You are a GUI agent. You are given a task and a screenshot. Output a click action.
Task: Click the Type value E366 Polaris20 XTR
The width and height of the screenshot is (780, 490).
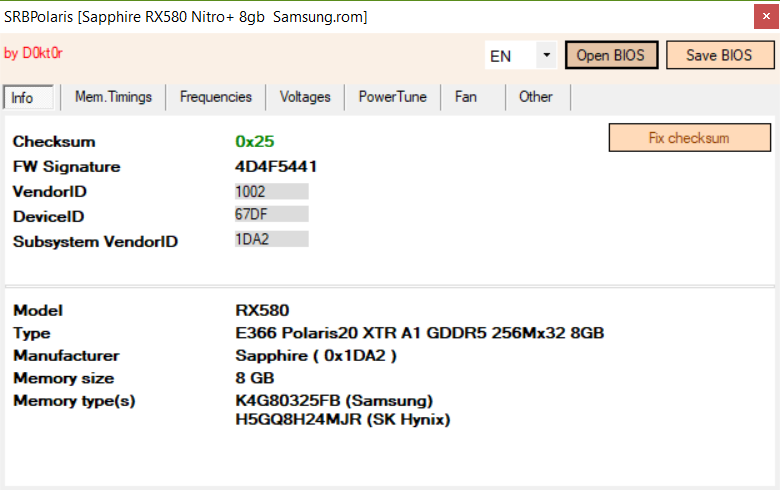(420, 333)
